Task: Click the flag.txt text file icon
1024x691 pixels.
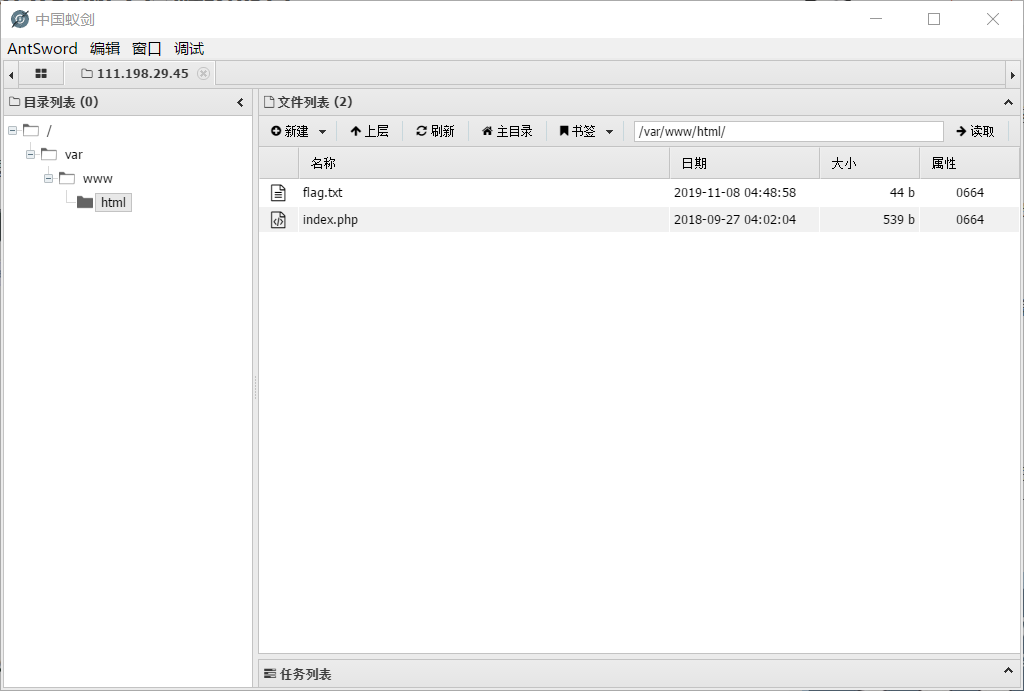Action: click(x=278, y=193)
